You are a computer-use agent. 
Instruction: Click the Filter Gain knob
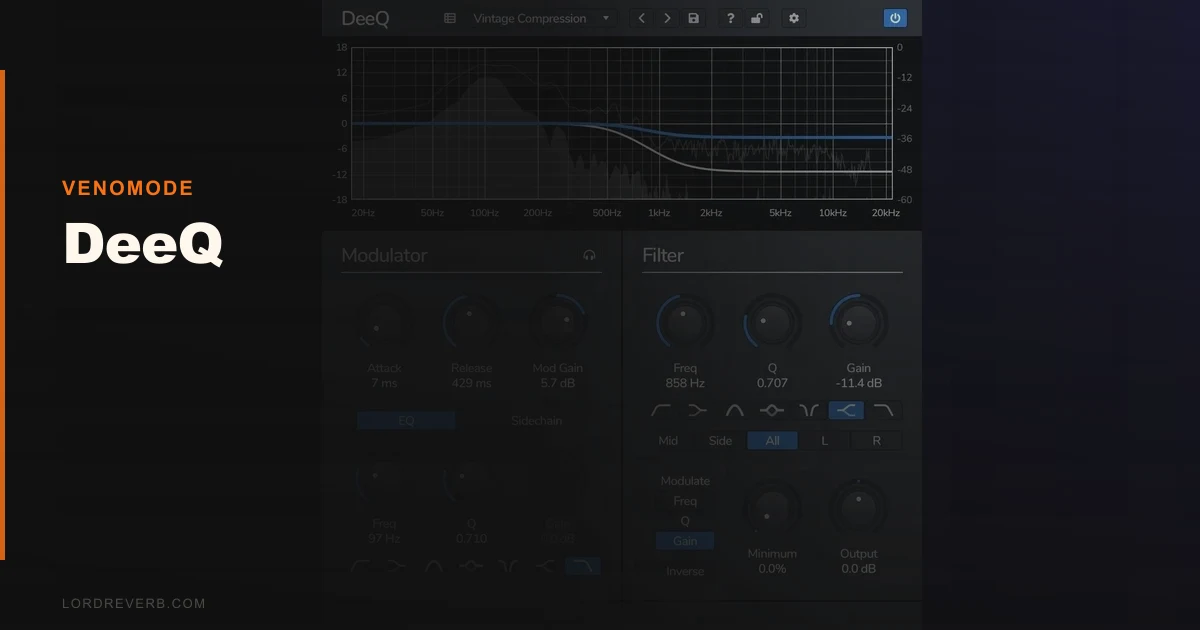(x=858, y=324)
